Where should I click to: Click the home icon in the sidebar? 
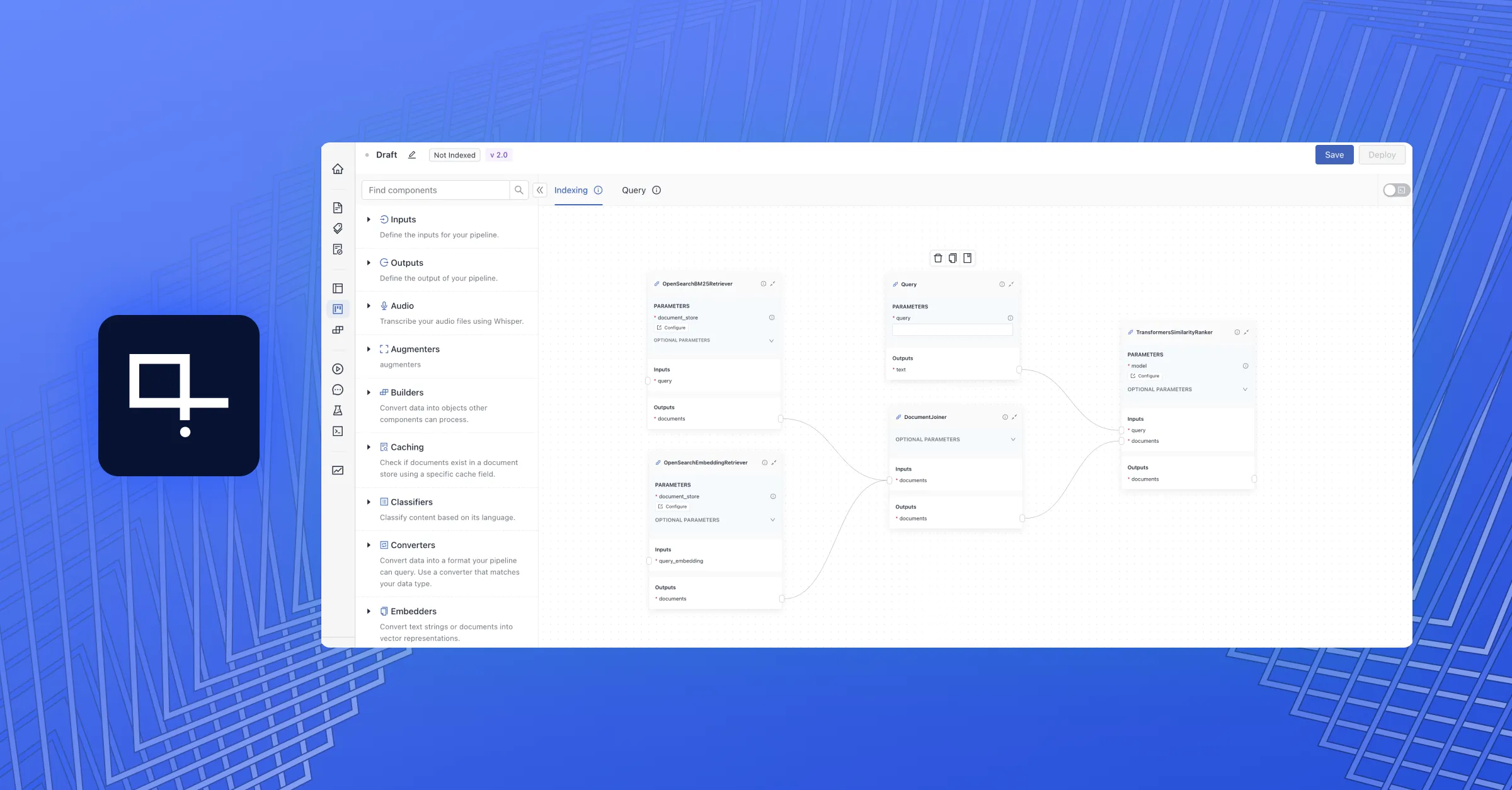(338, 169)
